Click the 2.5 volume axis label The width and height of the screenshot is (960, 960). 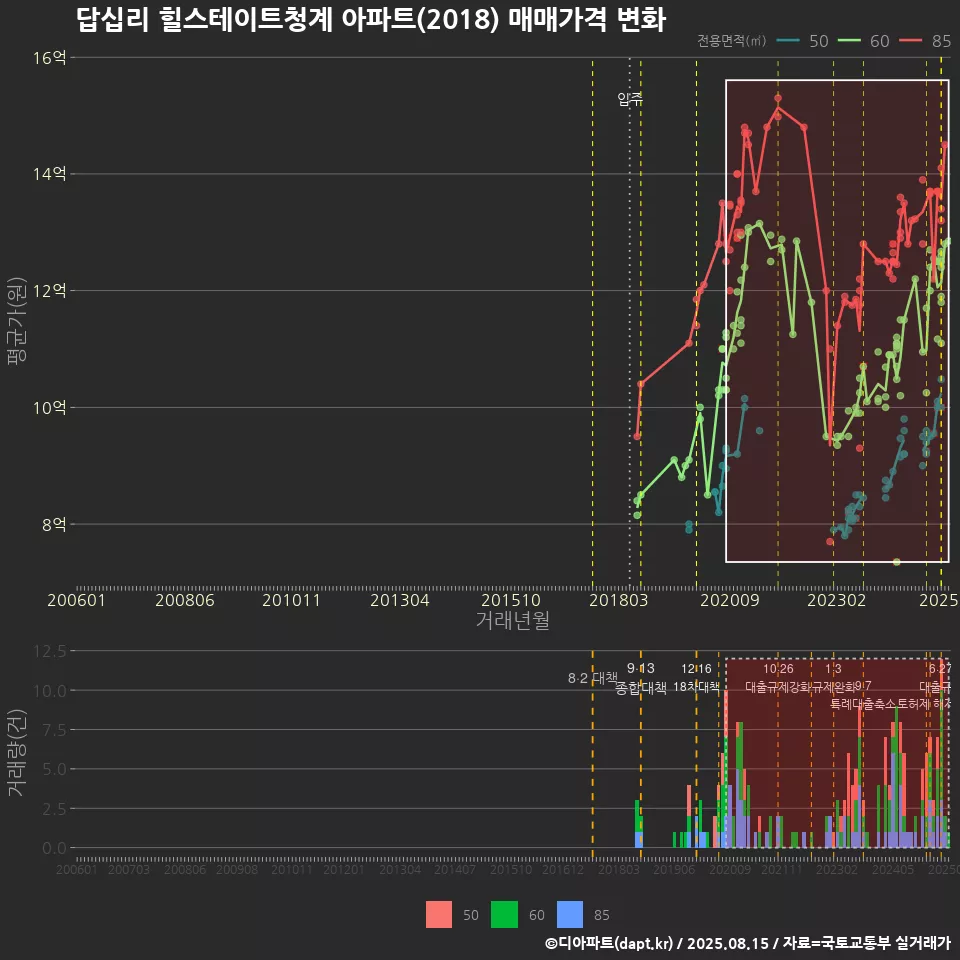pyautogui.click(x=54, y=809)
